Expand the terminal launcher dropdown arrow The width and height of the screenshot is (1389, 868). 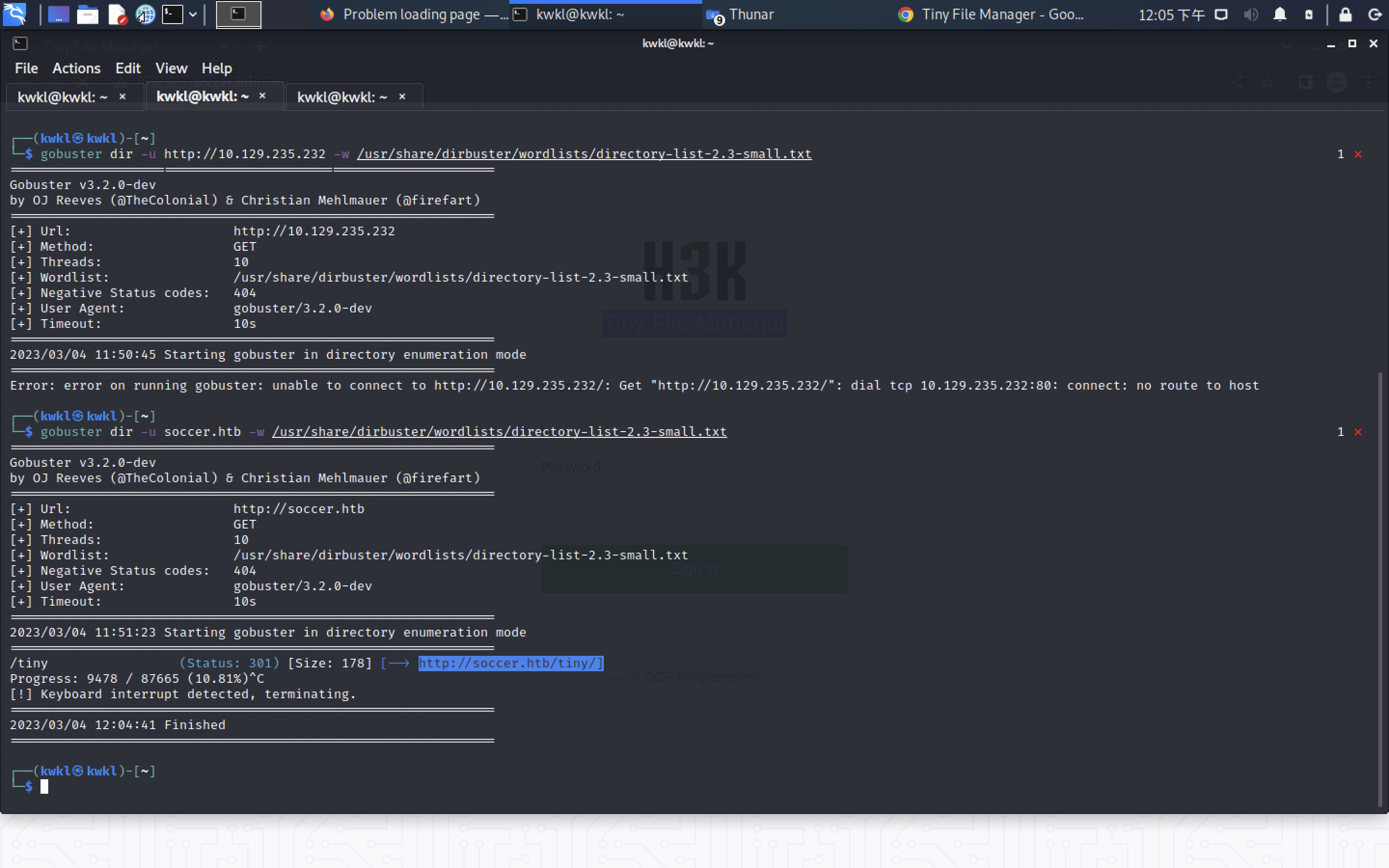[193, 14]
